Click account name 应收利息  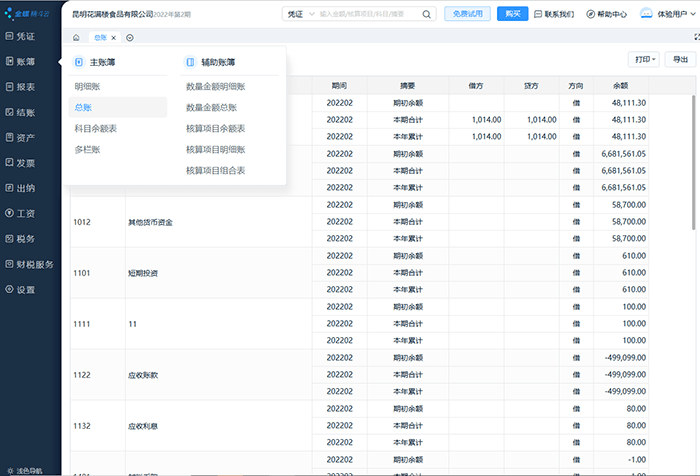pyautogui.click(x=143, y=426)
